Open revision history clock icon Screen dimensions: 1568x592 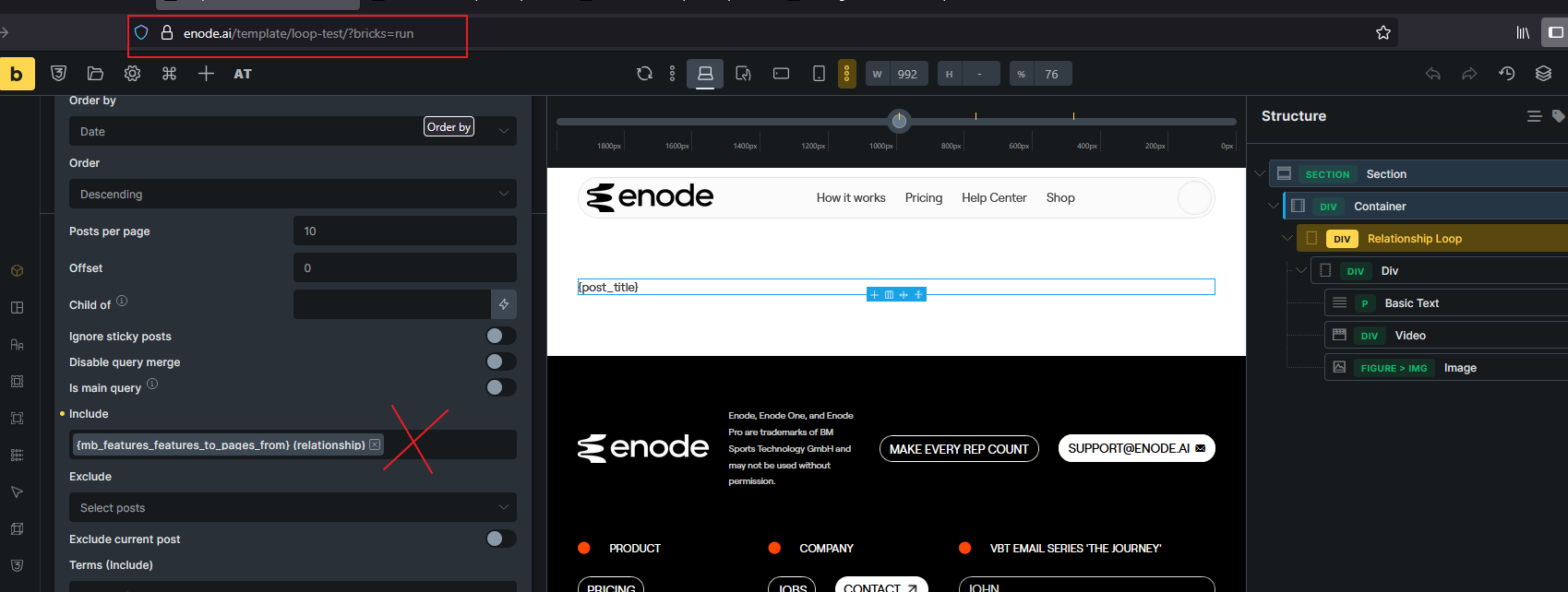coord(1507,74)
